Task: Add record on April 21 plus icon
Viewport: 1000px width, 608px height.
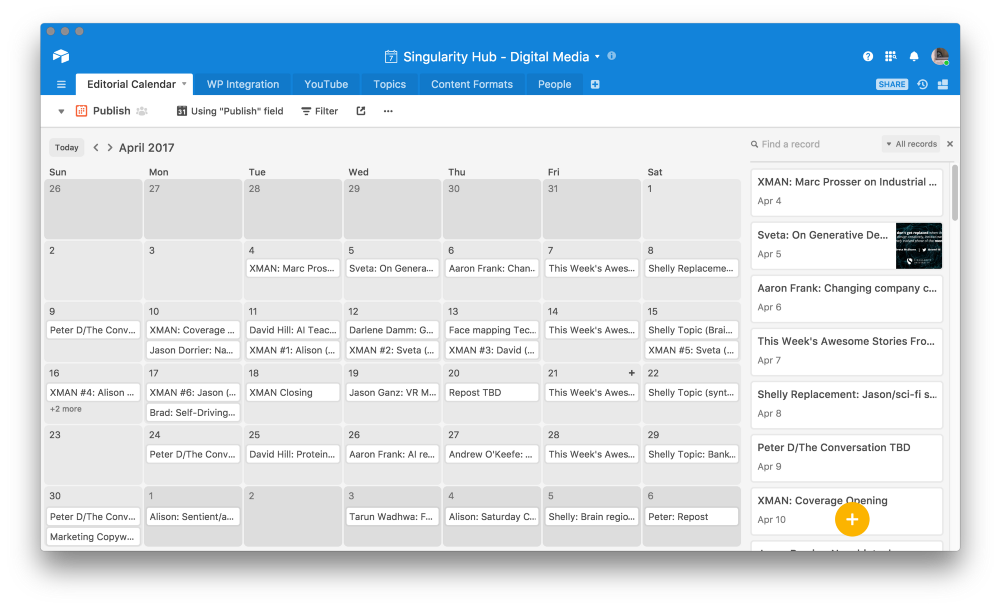Action: click(x=631, y=373)
